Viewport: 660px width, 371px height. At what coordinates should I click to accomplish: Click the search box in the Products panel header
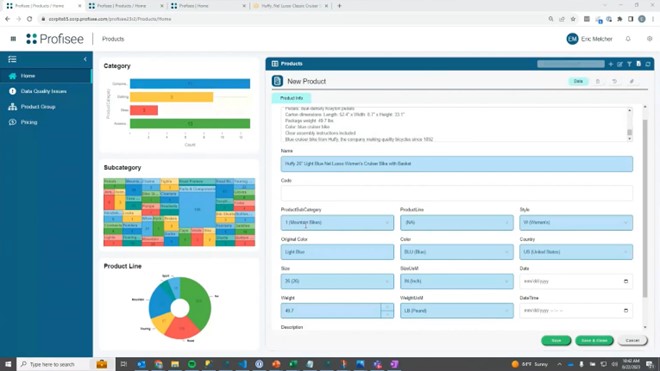571,64
